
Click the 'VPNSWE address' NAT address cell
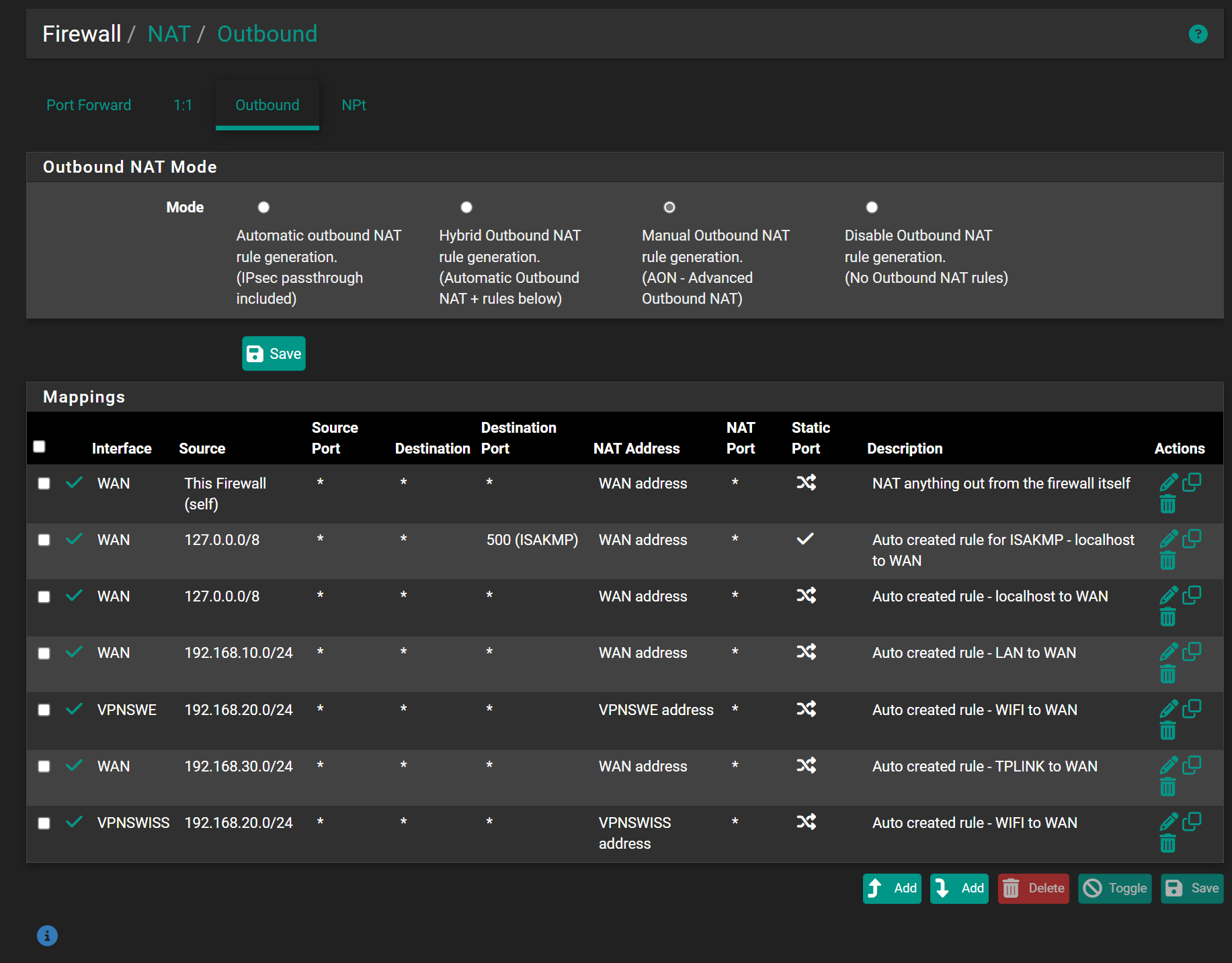pos(656,710)
